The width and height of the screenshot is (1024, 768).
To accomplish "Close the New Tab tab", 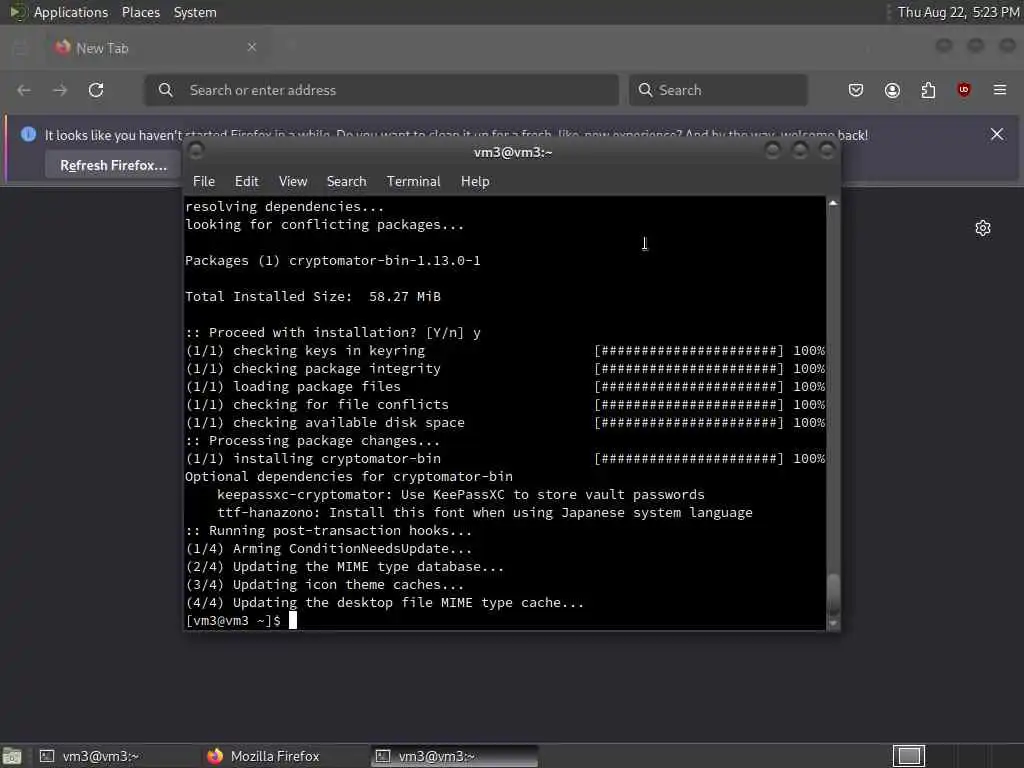I will [252, 47].
